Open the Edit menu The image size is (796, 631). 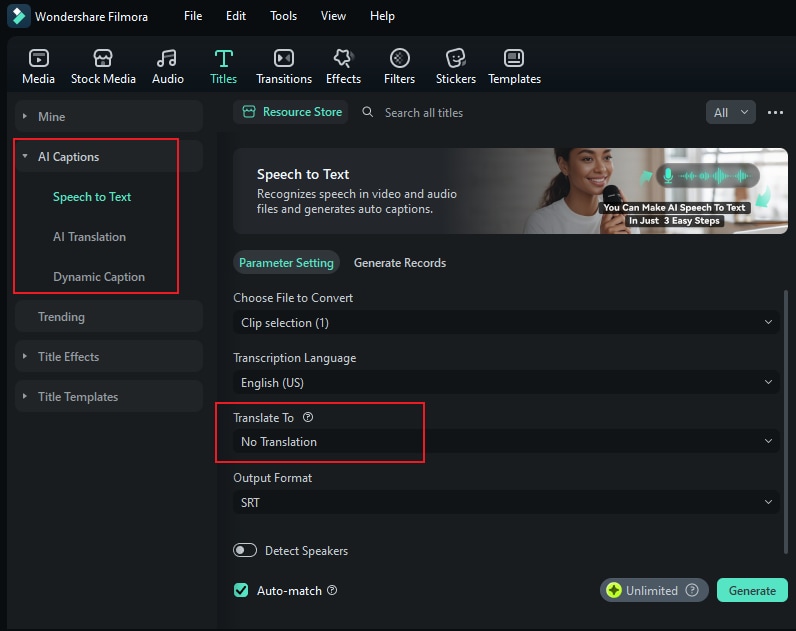[236, 16]
